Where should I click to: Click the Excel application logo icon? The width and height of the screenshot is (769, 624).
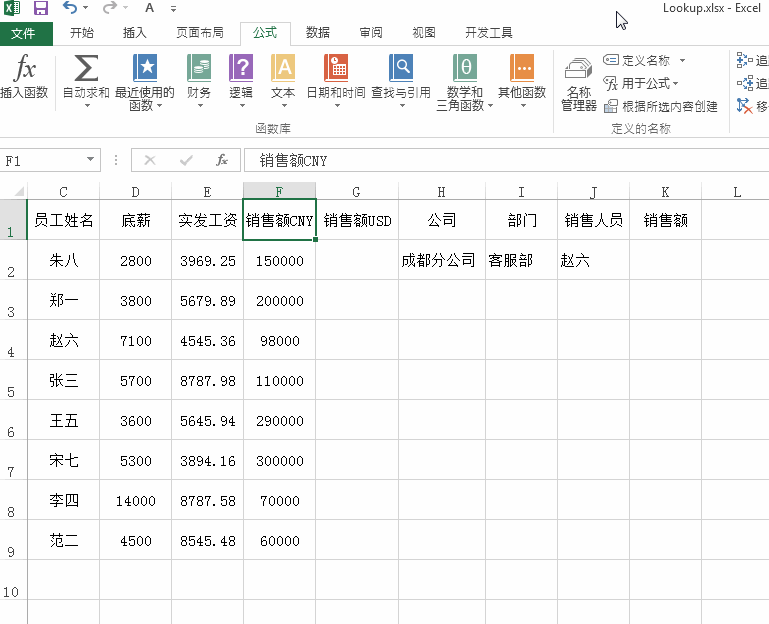pyautogui.click(x=12, y=8)
